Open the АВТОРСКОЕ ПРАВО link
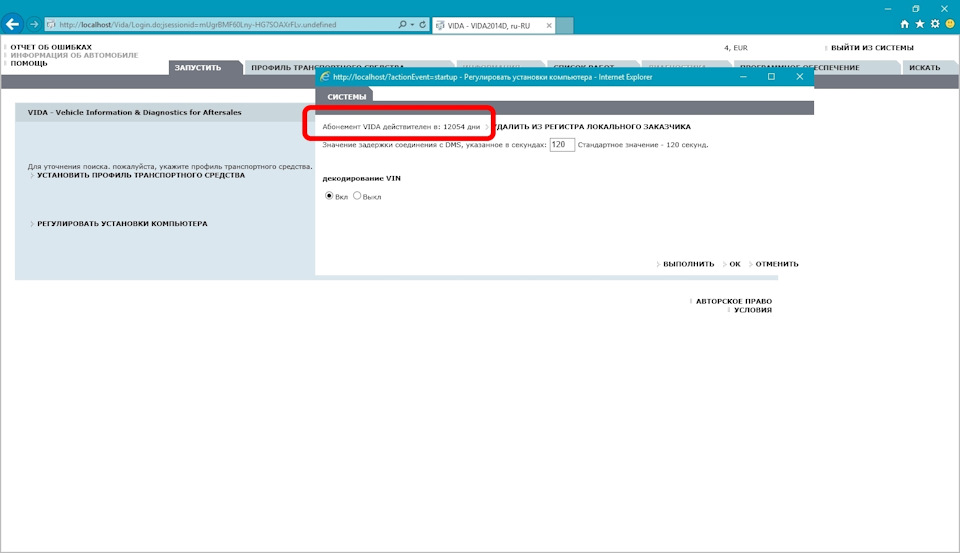 tap(733, 301)
